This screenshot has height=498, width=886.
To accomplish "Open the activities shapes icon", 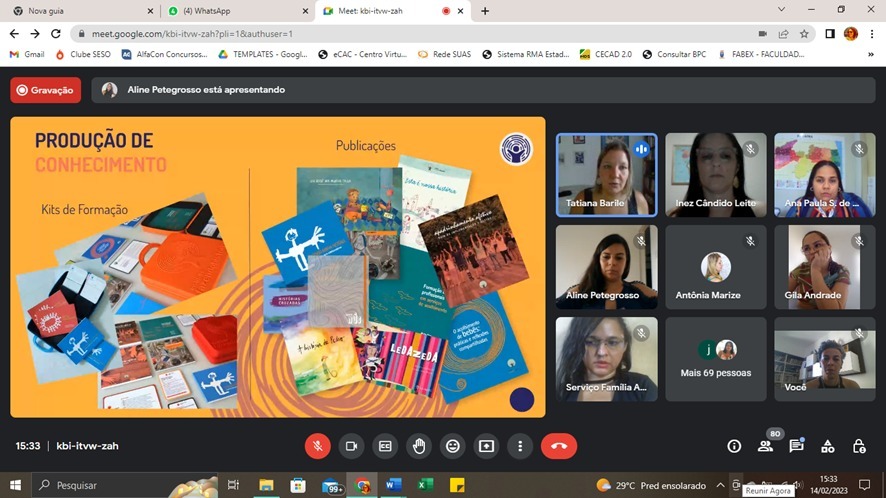I will pyautogui.click(x=828, y=446).
